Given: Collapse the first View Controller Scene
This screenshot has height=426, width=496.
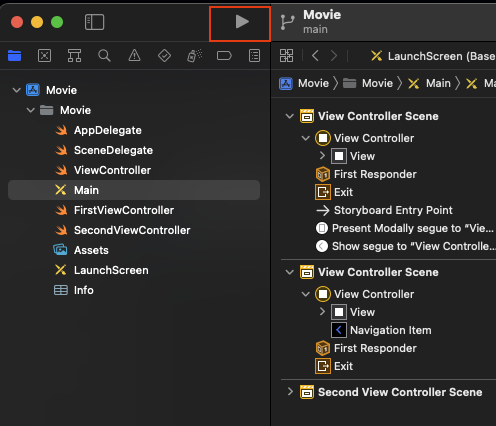Looking at the screenshot, I should 290,116.
